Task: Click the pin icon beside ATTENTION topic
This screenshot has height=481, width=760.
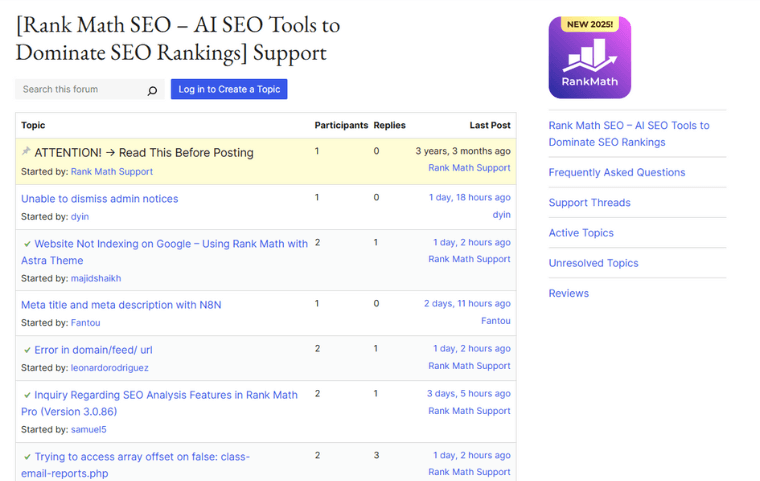Action: pyautogui.click(x=26, y=151)
